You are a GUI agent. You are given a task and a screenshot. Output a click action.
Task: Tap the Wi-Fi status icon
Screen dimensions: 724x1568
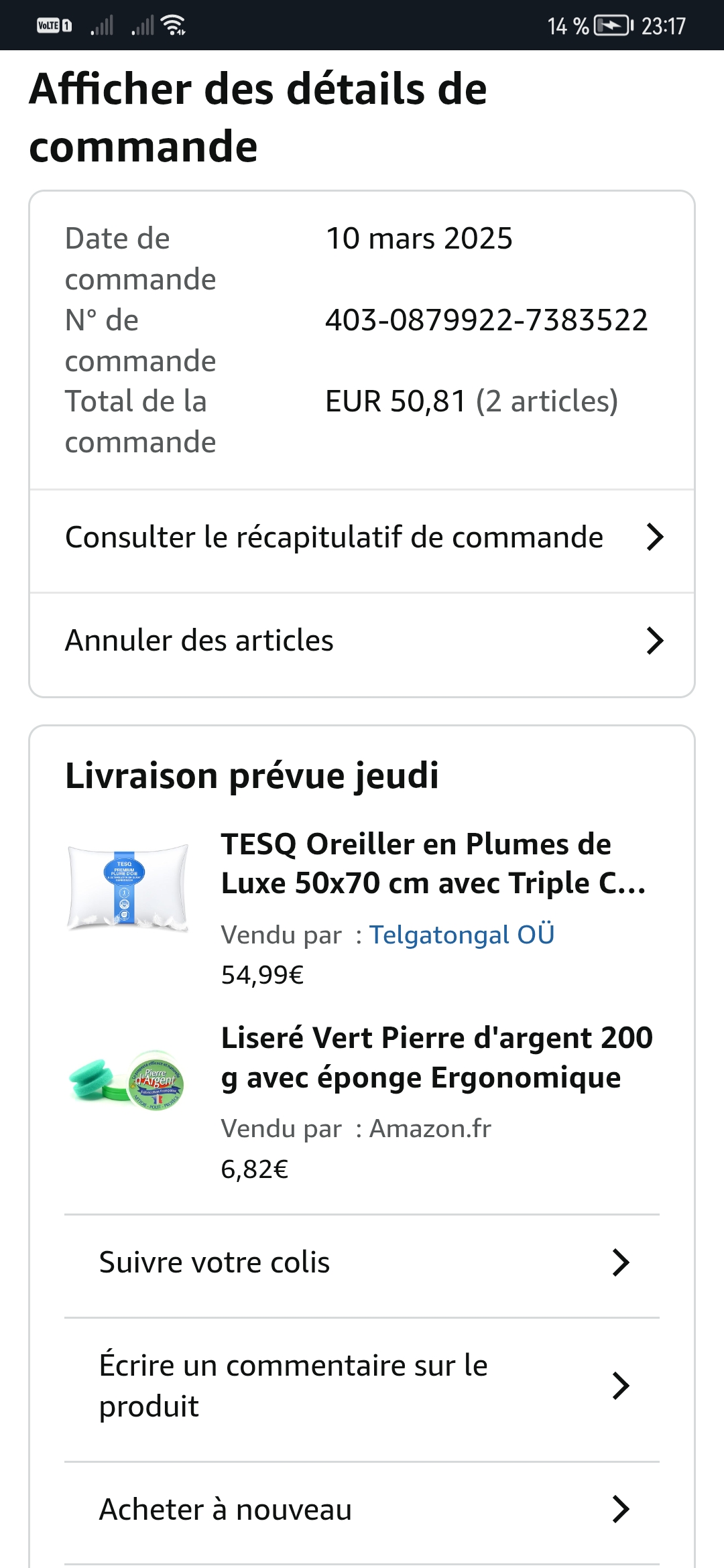173,25
